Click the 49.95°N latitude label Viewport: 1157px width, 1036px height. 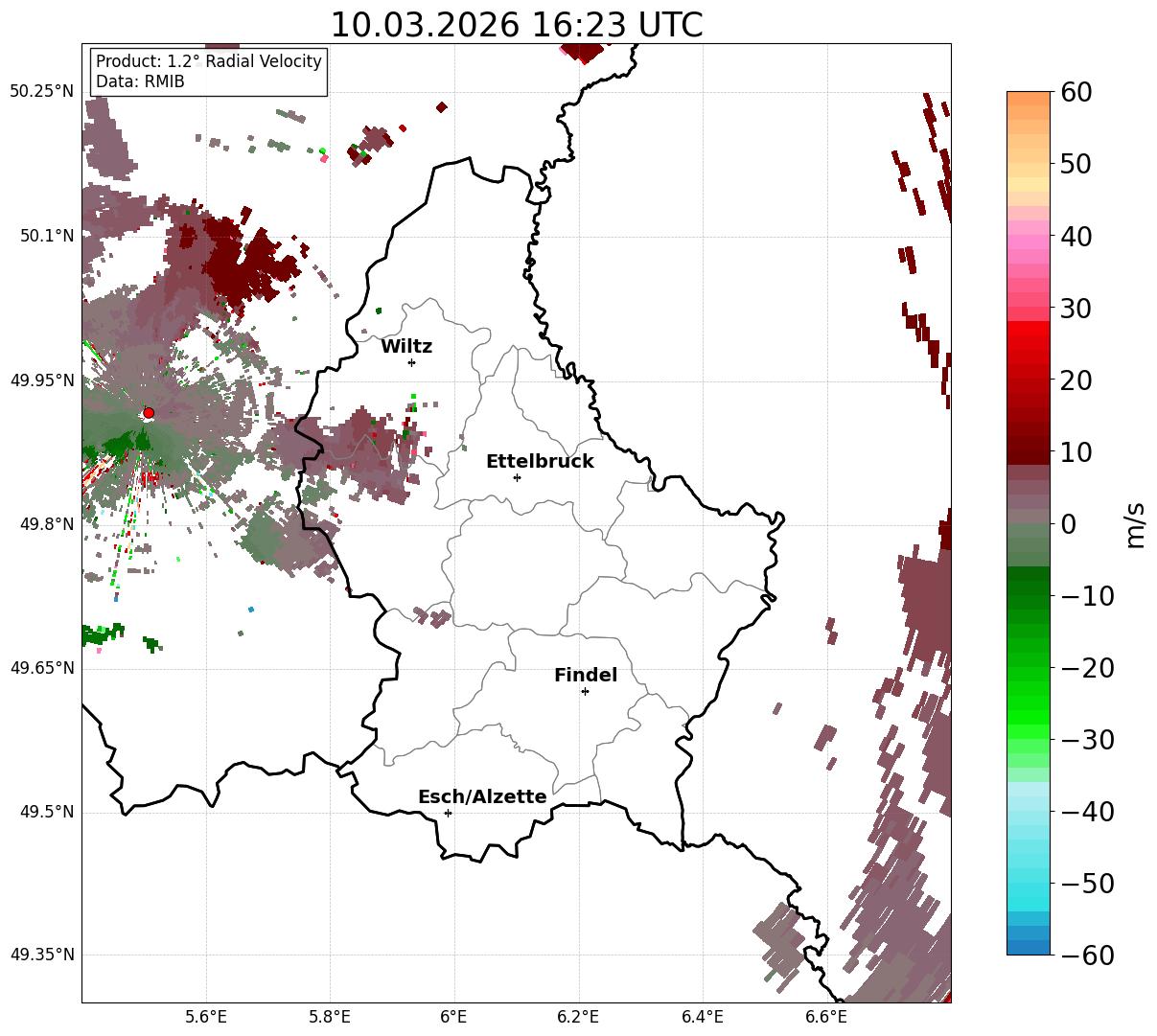42,380
